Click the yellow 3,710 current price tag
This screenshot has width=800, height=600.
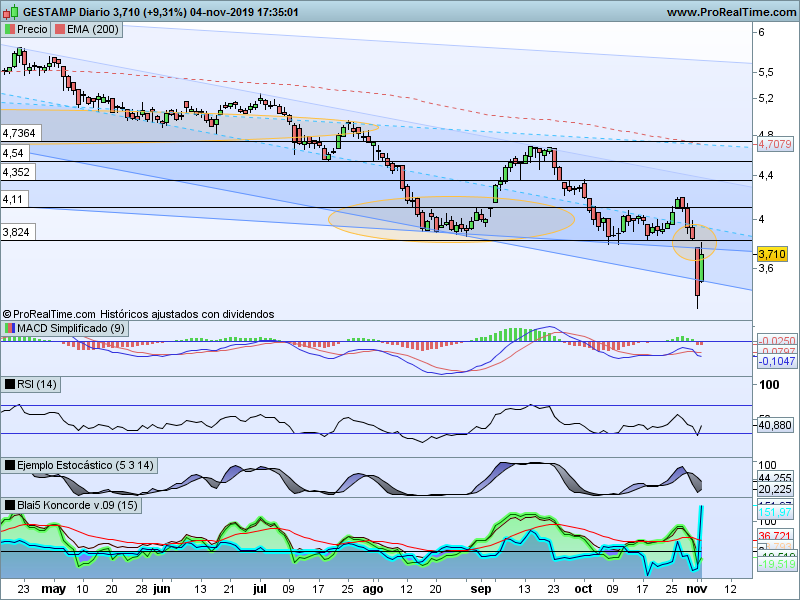772,254
